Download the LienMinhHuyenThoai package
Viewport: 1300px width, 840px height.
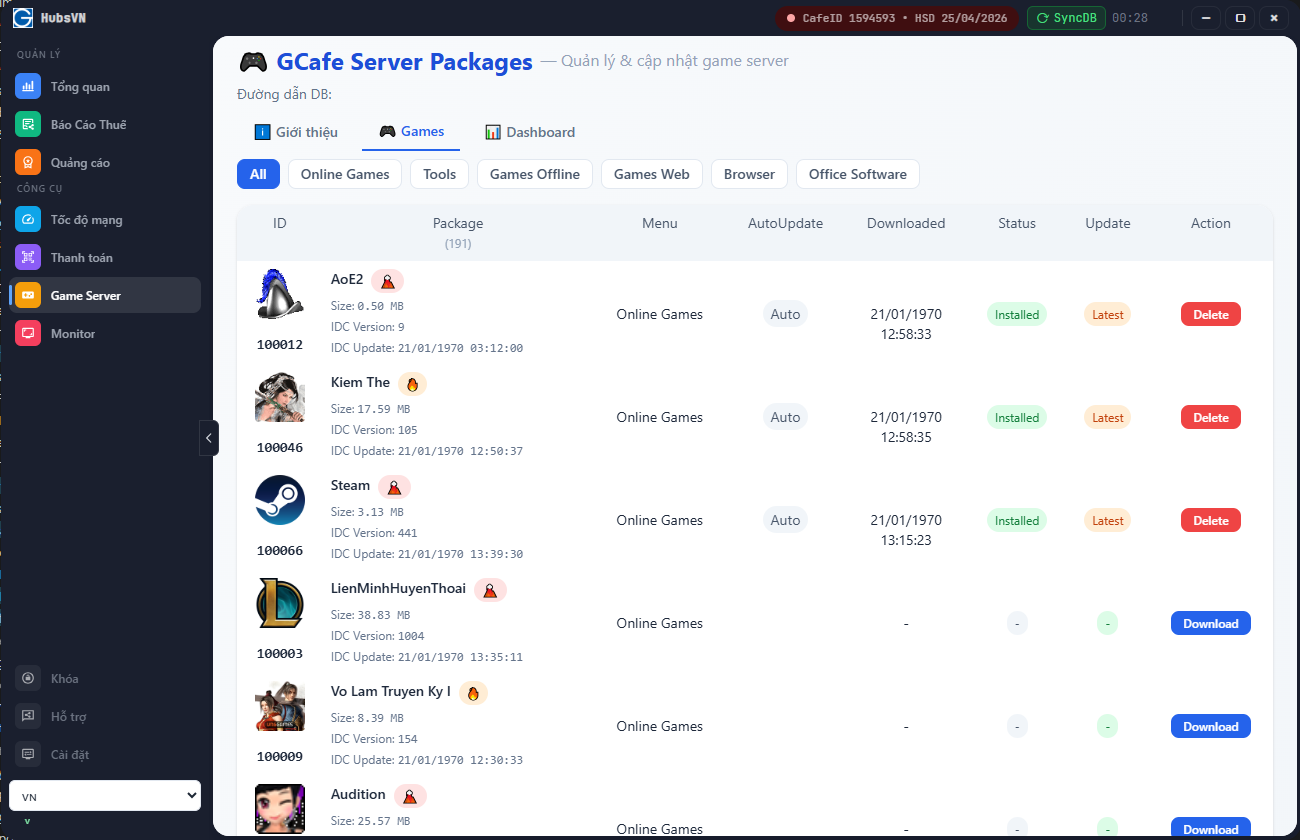click(1210, 623)
